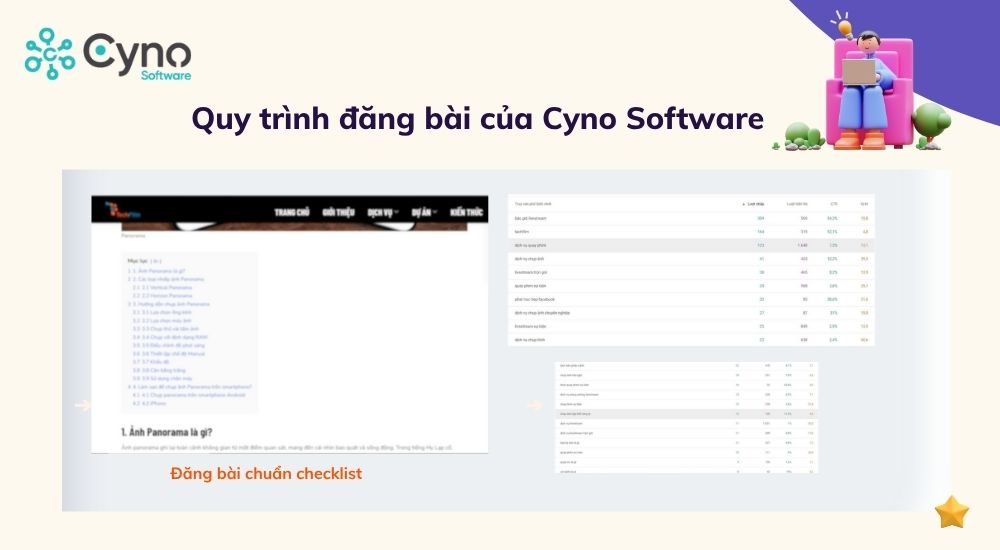Click the arrow left of table of contents
Screen dimensions: 1000x550
click(x=83, y=405)
